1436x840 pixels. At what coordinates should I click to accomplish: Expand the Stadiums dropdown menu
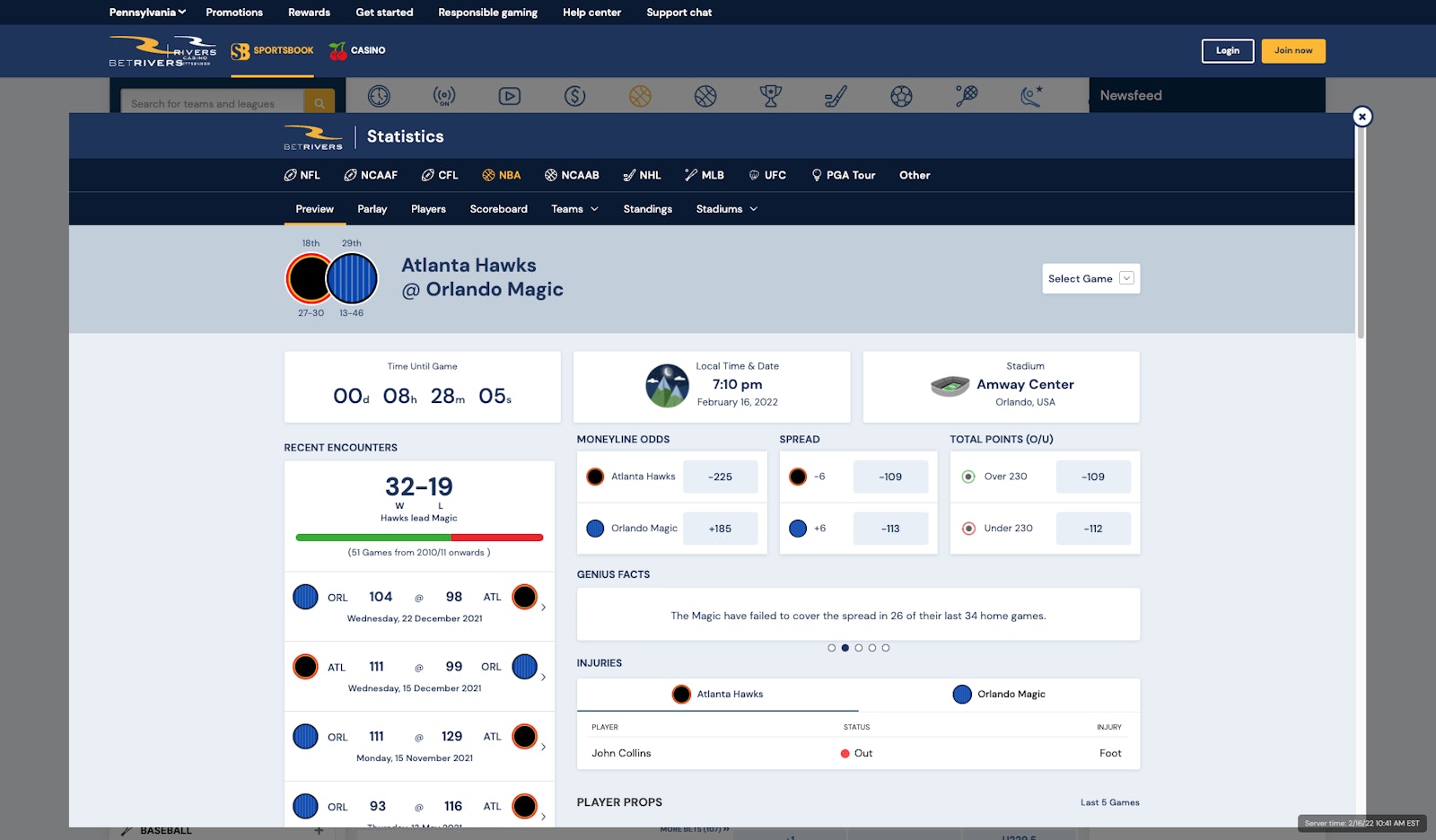click(x=726, y=209)
